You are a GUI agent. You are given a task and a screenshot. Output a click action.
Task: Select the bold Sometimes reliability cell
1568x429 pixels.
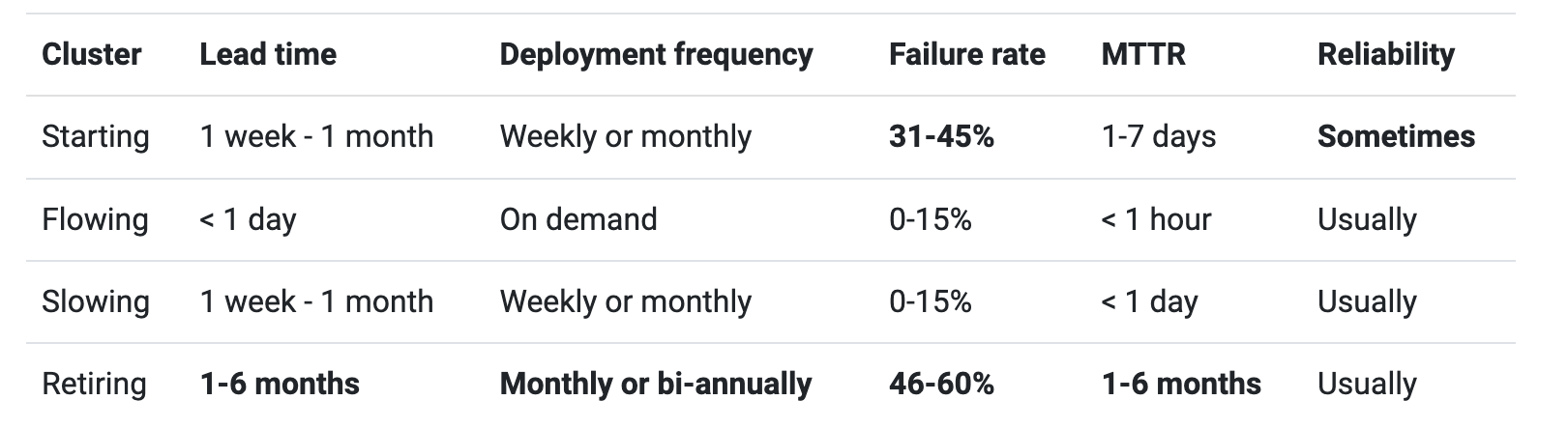1396,136
